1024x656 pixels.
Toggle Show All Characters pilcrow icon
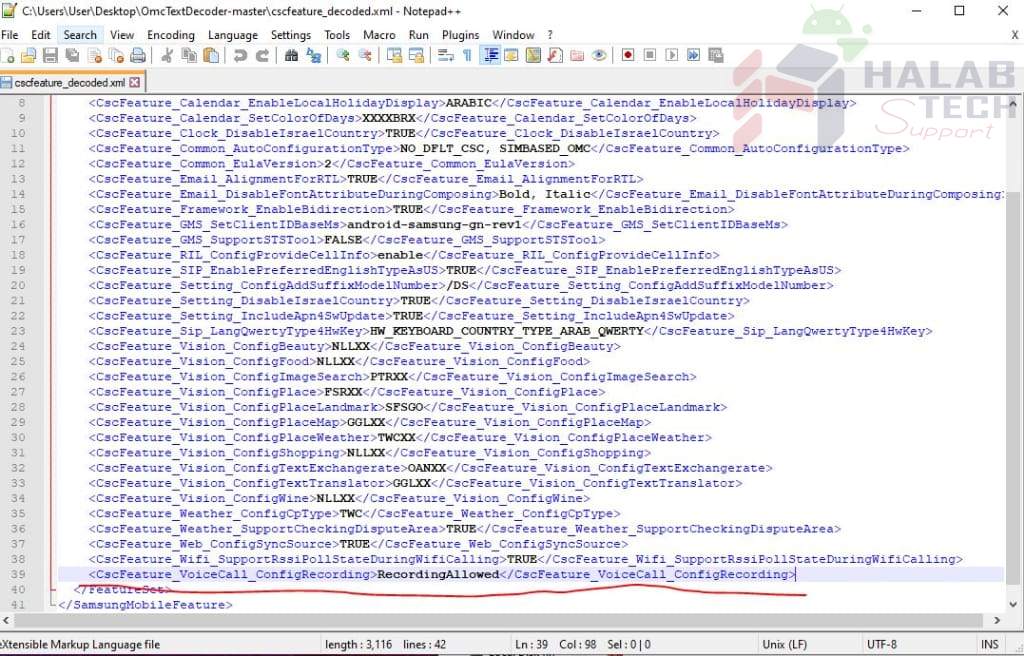coord(468,56)
